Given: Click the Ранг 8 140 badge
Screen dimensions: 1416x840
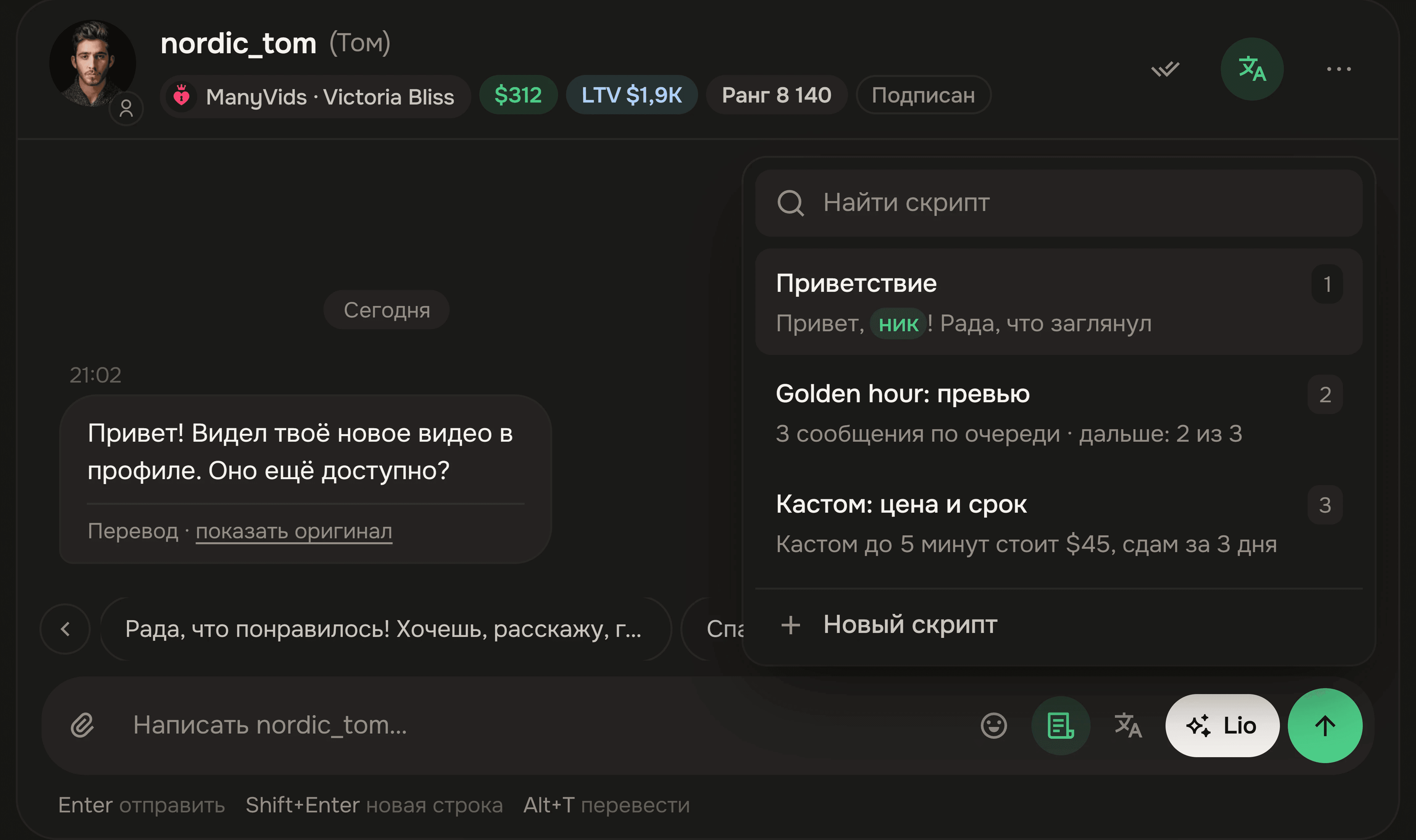Looking at the screenshot, I should coord(776,95).
